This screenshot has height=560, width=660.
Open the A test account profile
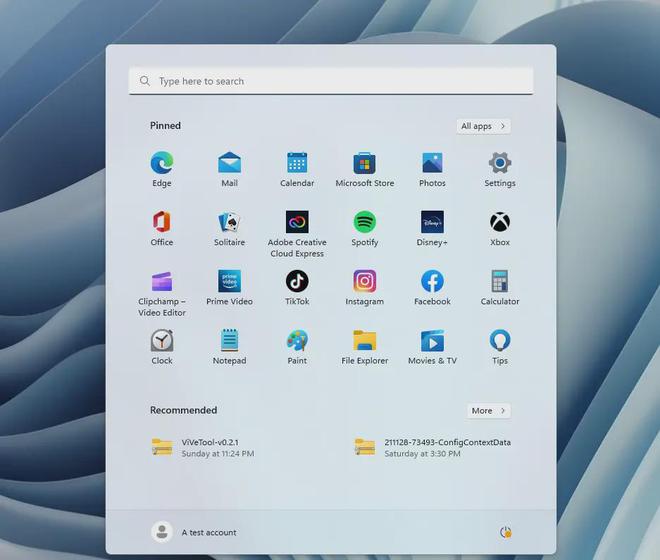coord(194,532)
